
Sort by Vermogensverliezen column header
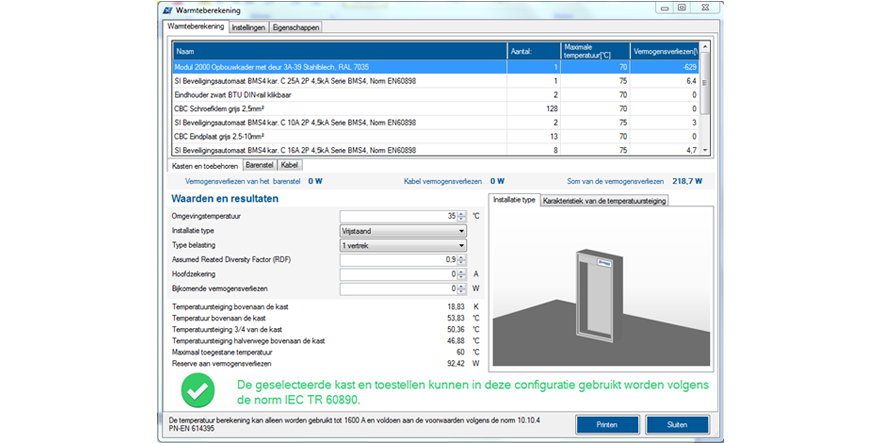665,51
